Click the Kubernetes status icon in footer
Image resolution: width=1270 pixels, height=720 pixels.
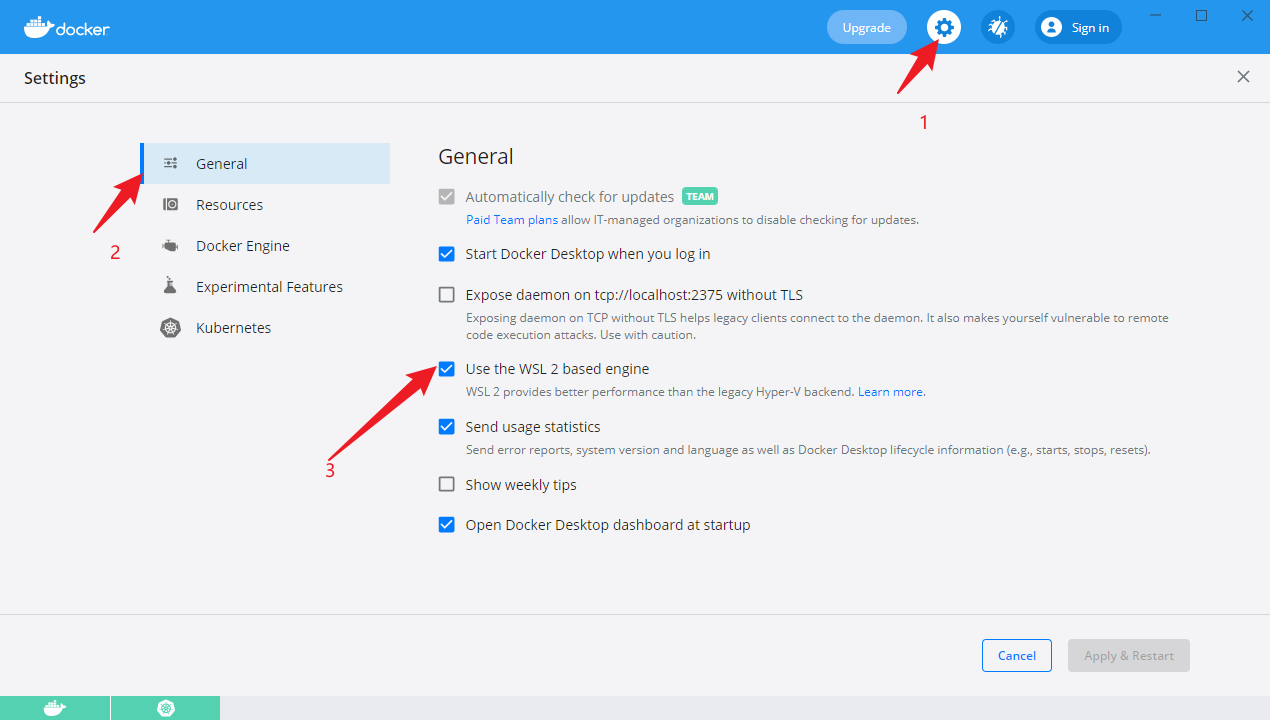point(165,708)
